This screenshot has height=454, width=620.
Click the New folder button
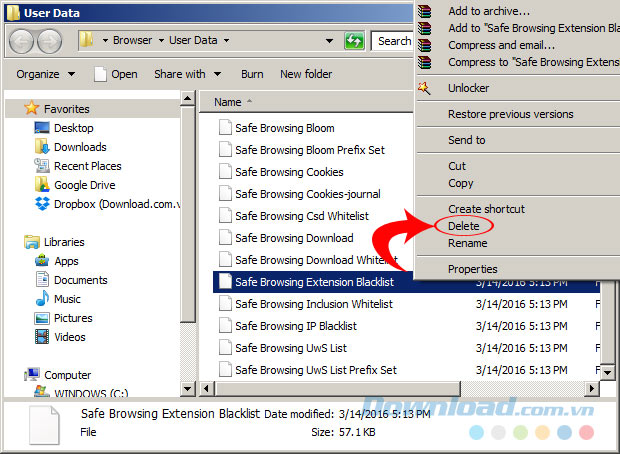pos(306,74)
